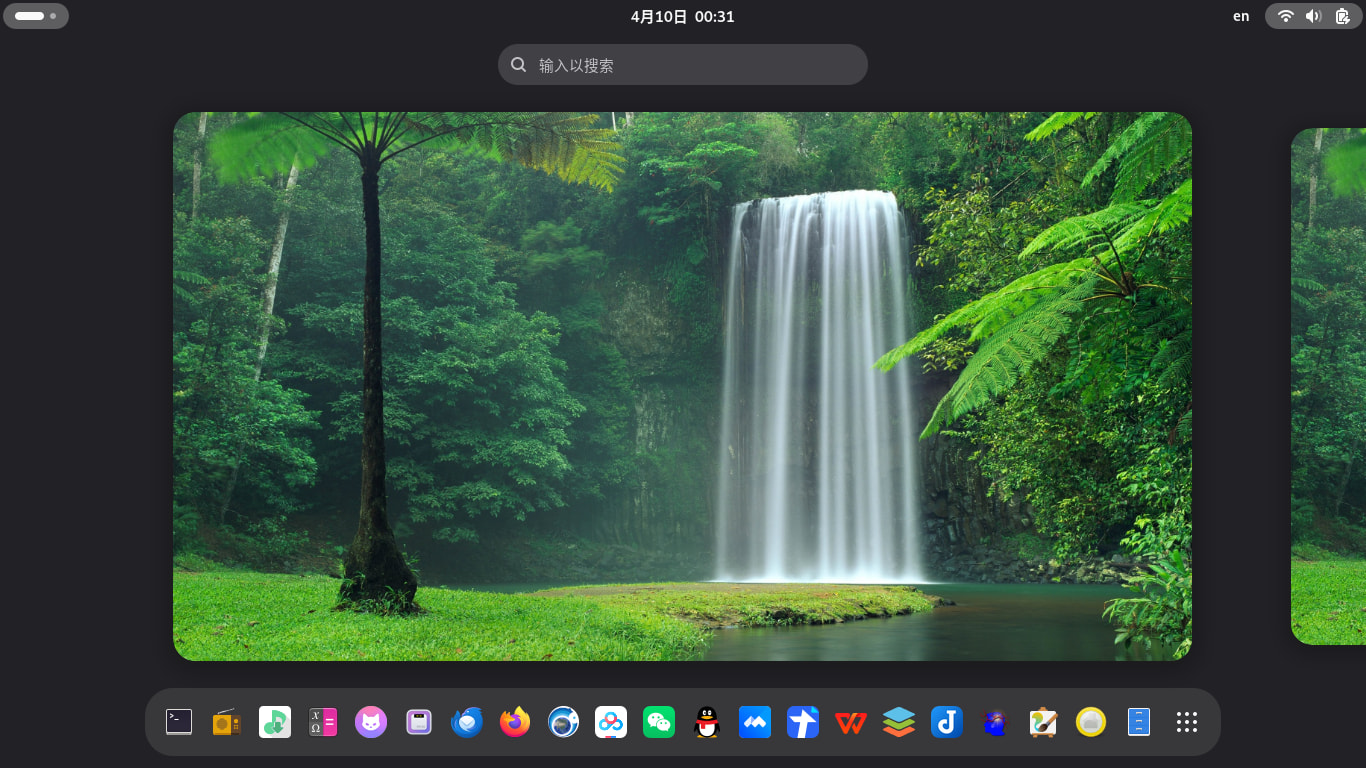Launch the characters and symbols app
1366x768 pixels.
point(323,722)
